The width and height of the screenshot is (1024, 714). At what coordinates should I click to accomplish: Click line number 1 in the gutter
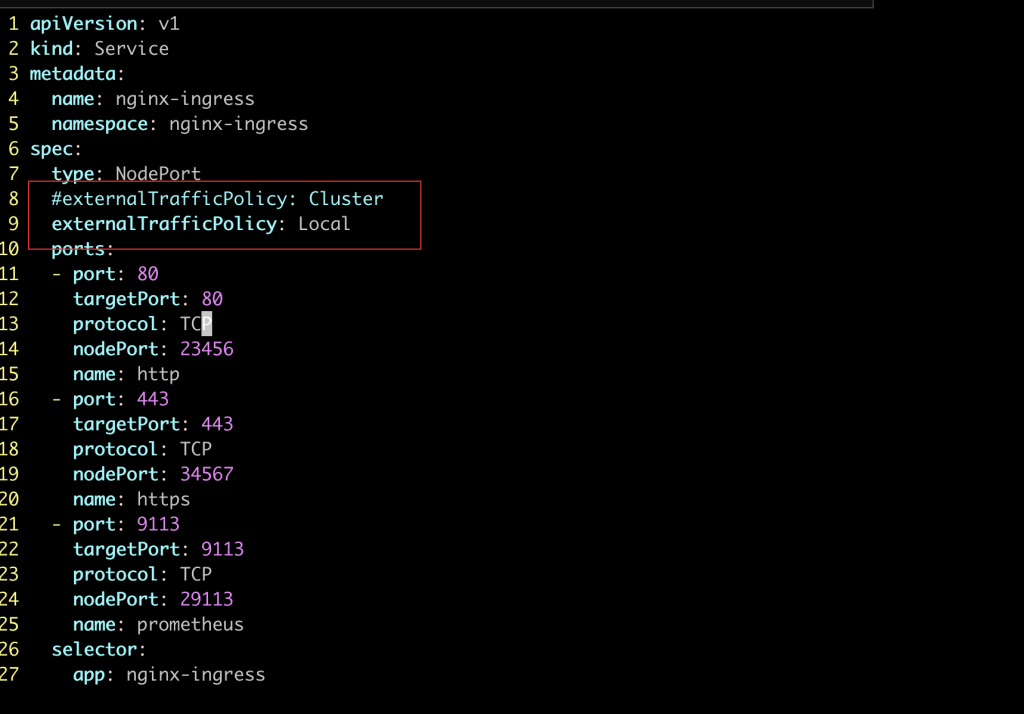[x=14, y=24]
